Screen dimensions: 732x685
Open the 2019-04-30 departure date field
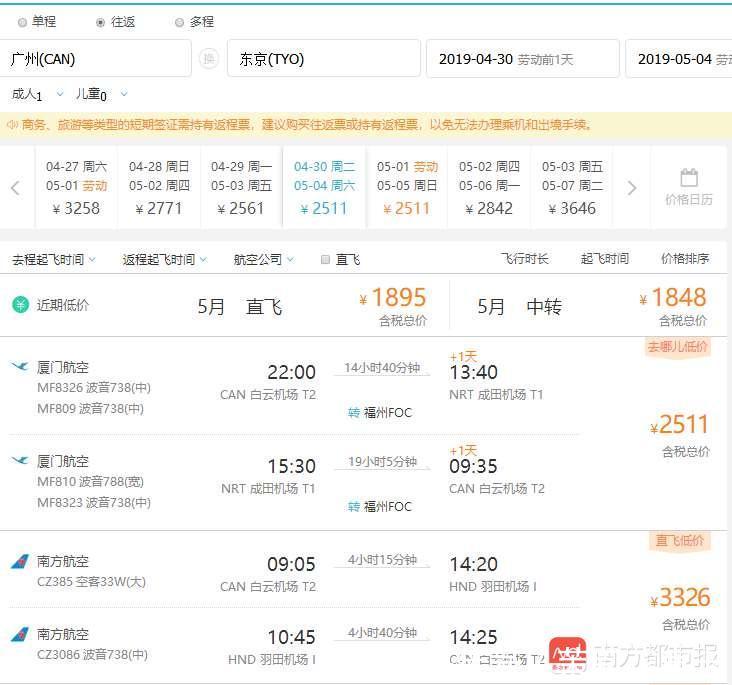coord(522,59)
